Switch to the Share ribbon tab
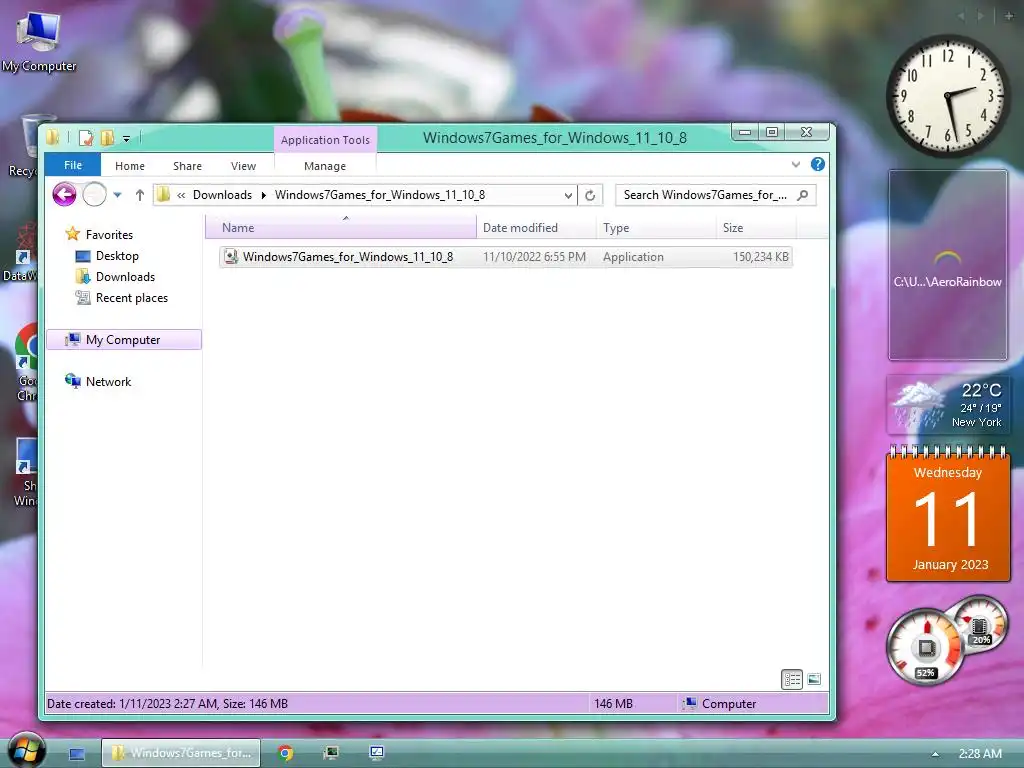This screenshot has width=1024, height=768. coord(187,166)
